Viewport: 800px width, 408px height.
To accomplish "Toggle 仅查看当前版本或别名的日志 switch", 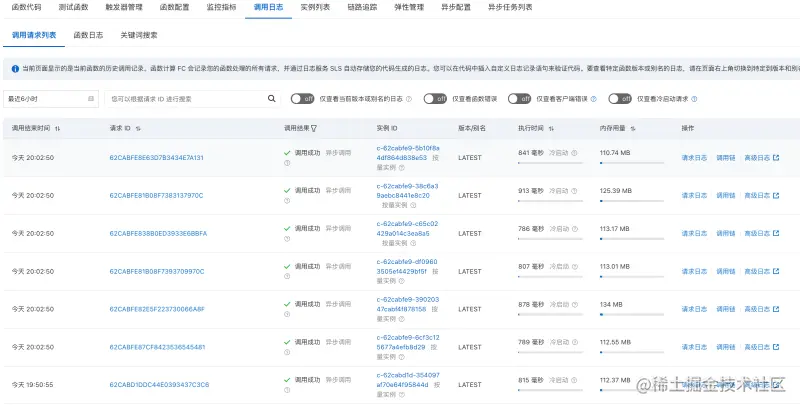I will [303, 99].
